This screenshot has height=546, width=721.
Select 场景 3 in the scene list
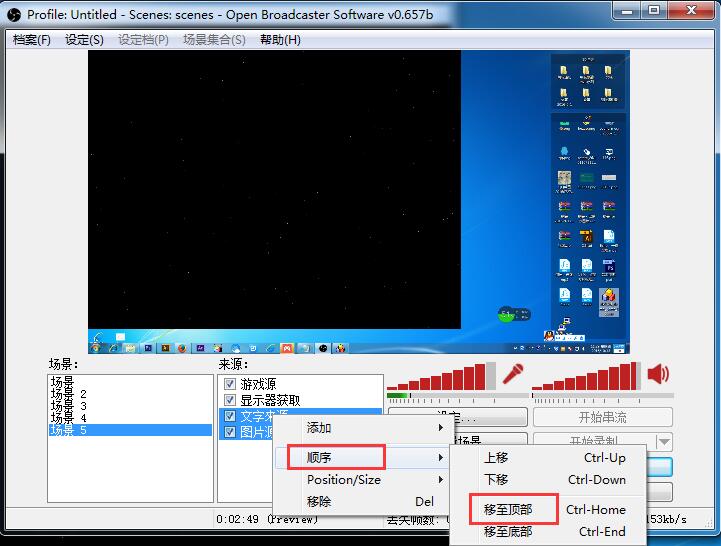(129, 406)
